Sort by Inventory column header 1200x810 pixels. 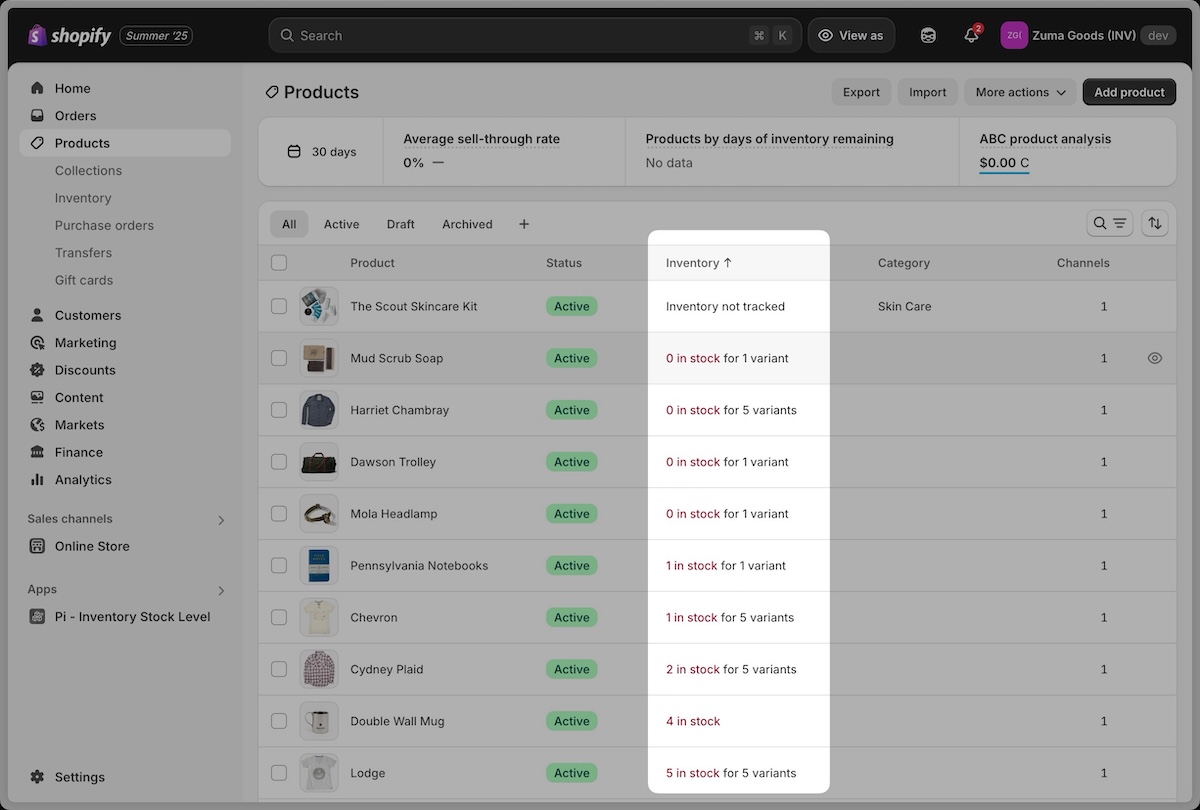tap(699, 263)
